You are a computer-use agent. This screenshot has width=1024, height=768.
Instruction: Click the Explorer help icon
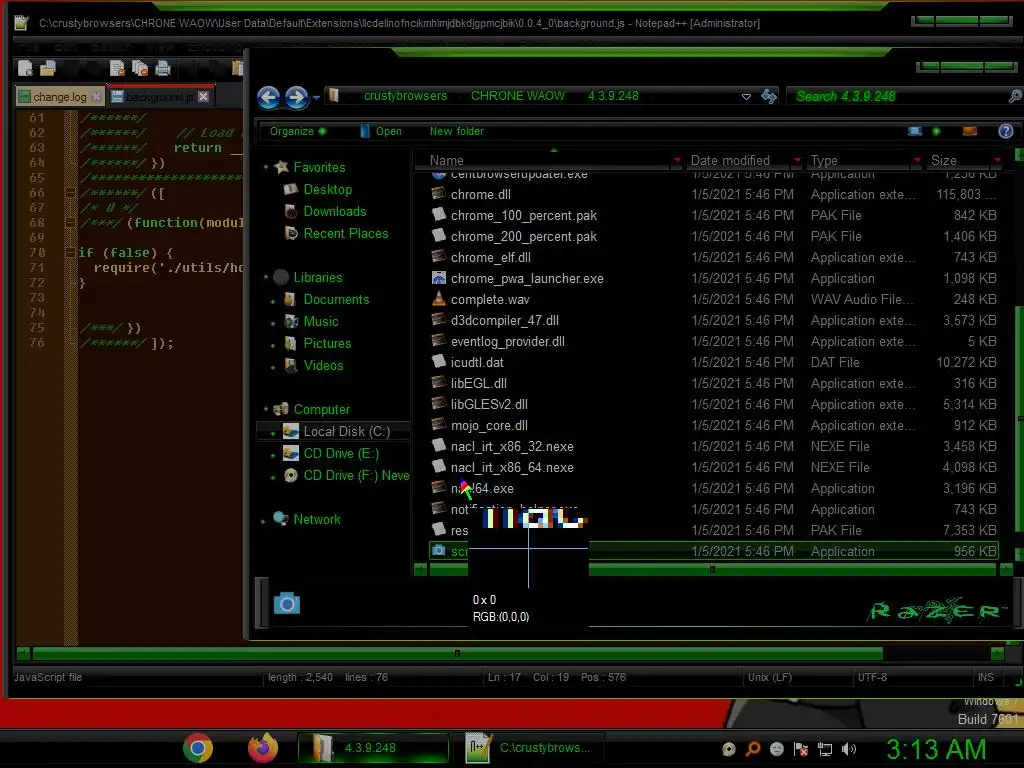[1006, 131]
